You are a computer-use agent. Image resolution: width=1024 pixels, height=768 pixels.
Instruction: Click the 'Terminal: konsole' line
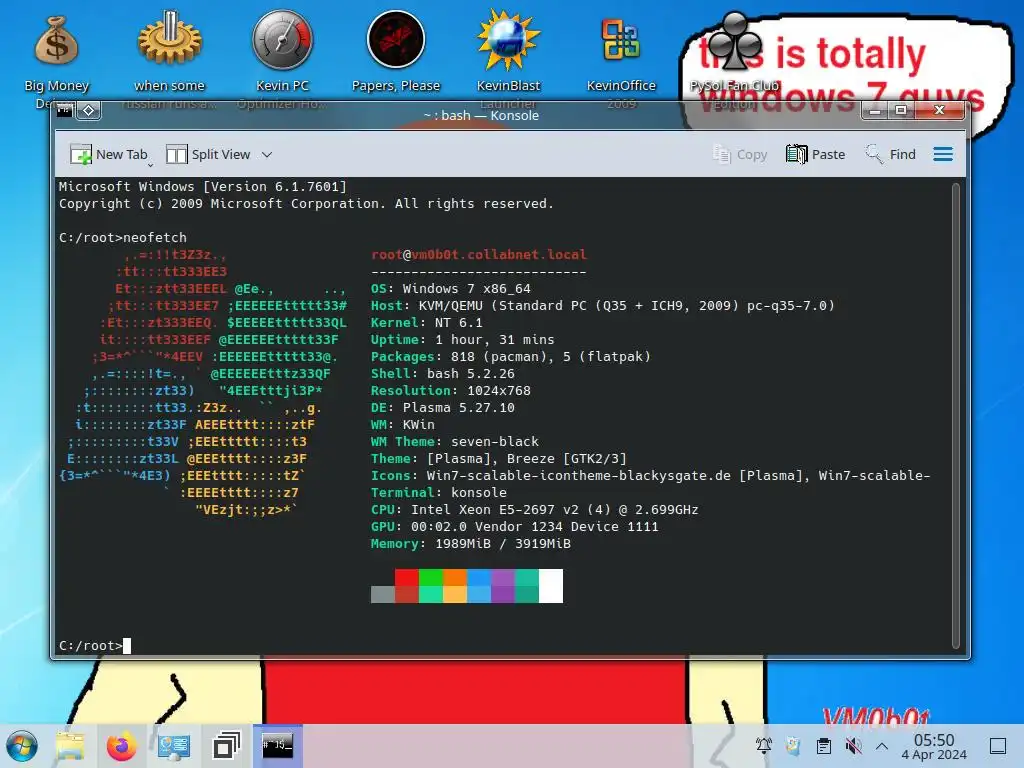click(x=438, y=492)
